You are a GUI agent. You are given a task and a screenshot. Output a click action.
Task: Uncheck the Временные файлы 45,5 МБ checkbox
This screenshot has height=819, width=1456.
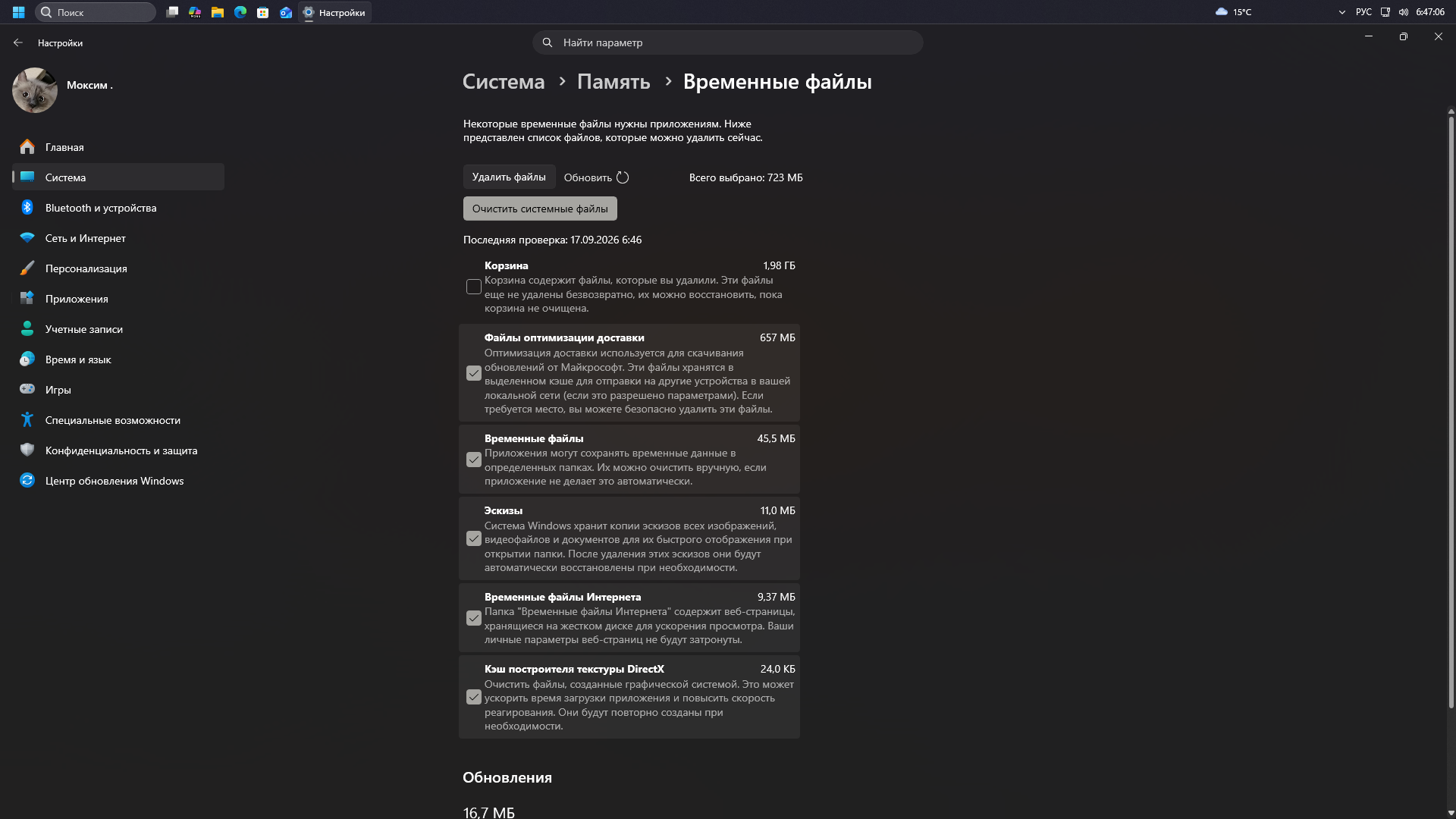click(474, 460)
